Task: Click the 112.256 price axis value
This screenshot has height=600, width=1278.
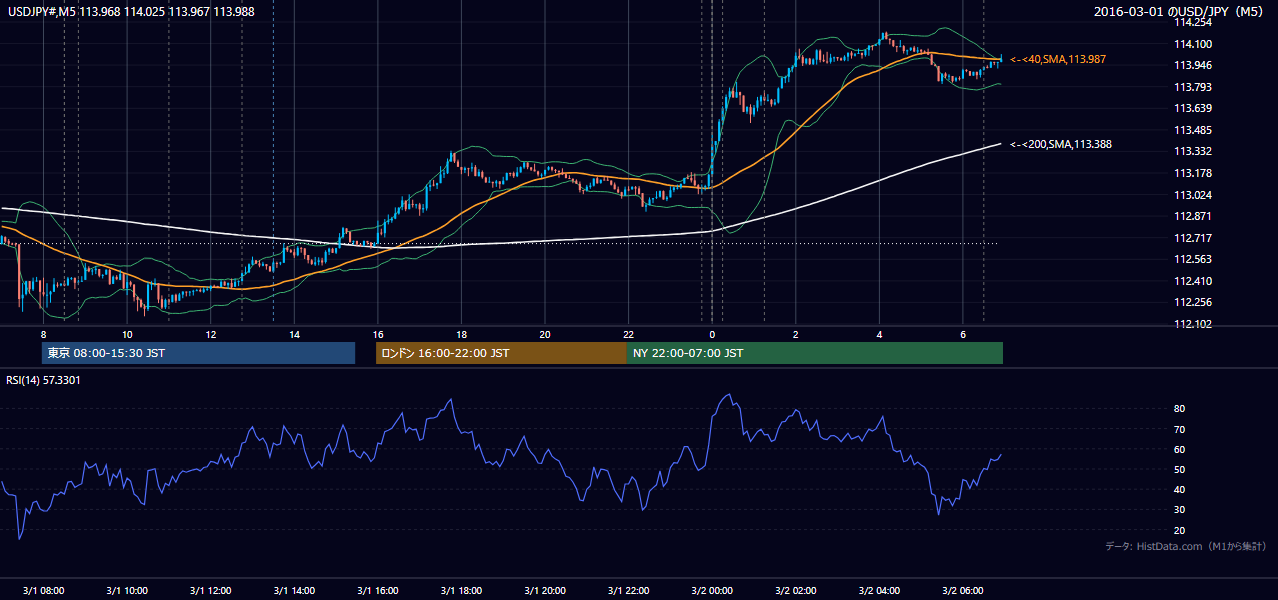Action: 1194,302
